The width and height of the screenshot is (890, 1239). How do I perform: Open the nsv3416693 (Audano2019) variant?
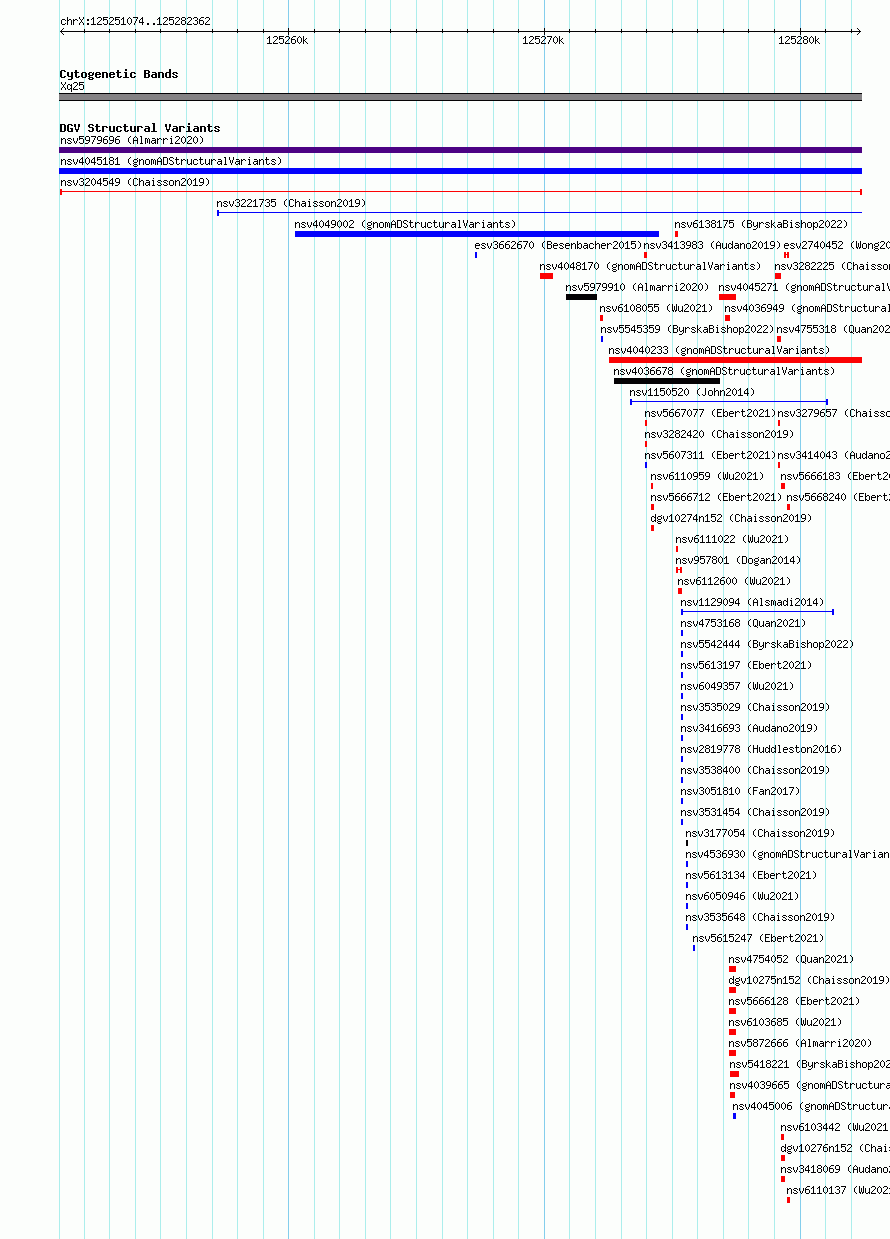[x=749, y=728]
